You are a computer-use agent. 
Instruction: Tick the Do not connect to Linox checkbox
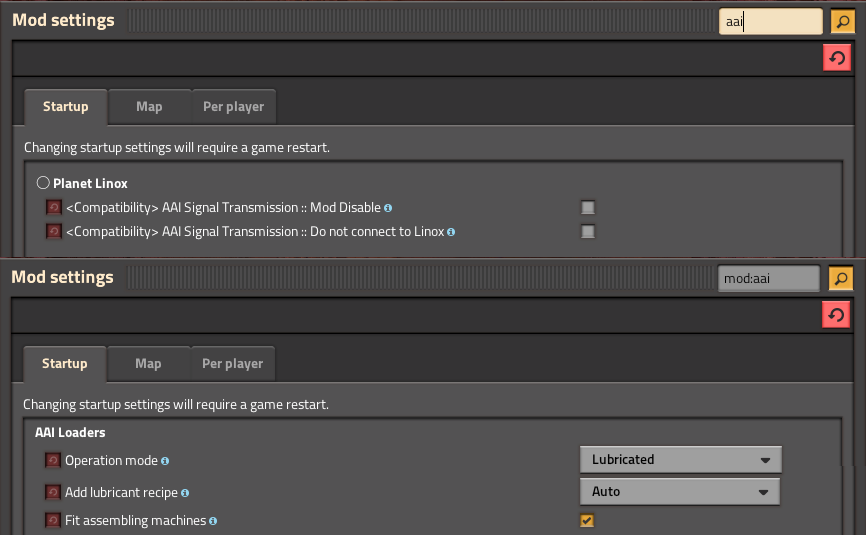click(588, 232)
